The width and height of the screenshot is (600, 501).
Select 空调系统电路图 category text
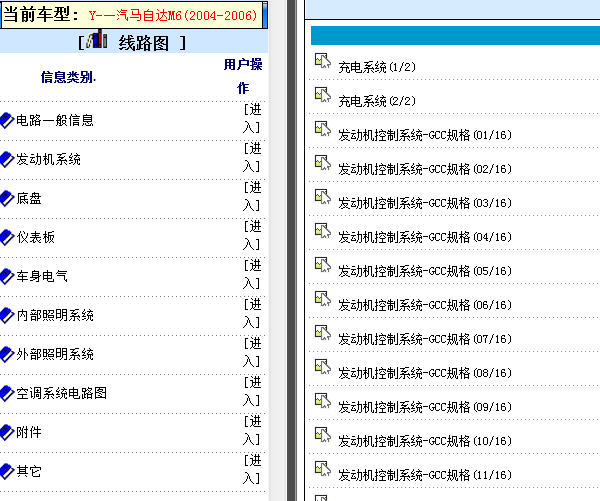(x=61, y=394)
